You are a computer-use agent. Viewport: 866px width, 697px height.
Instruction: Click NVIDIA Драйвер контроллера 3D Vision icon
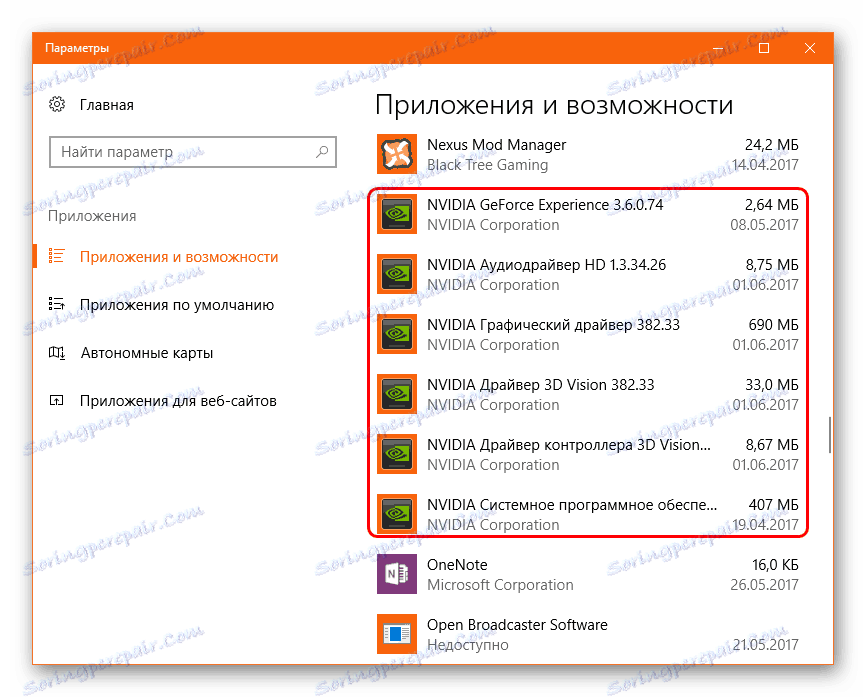point(397,454)
